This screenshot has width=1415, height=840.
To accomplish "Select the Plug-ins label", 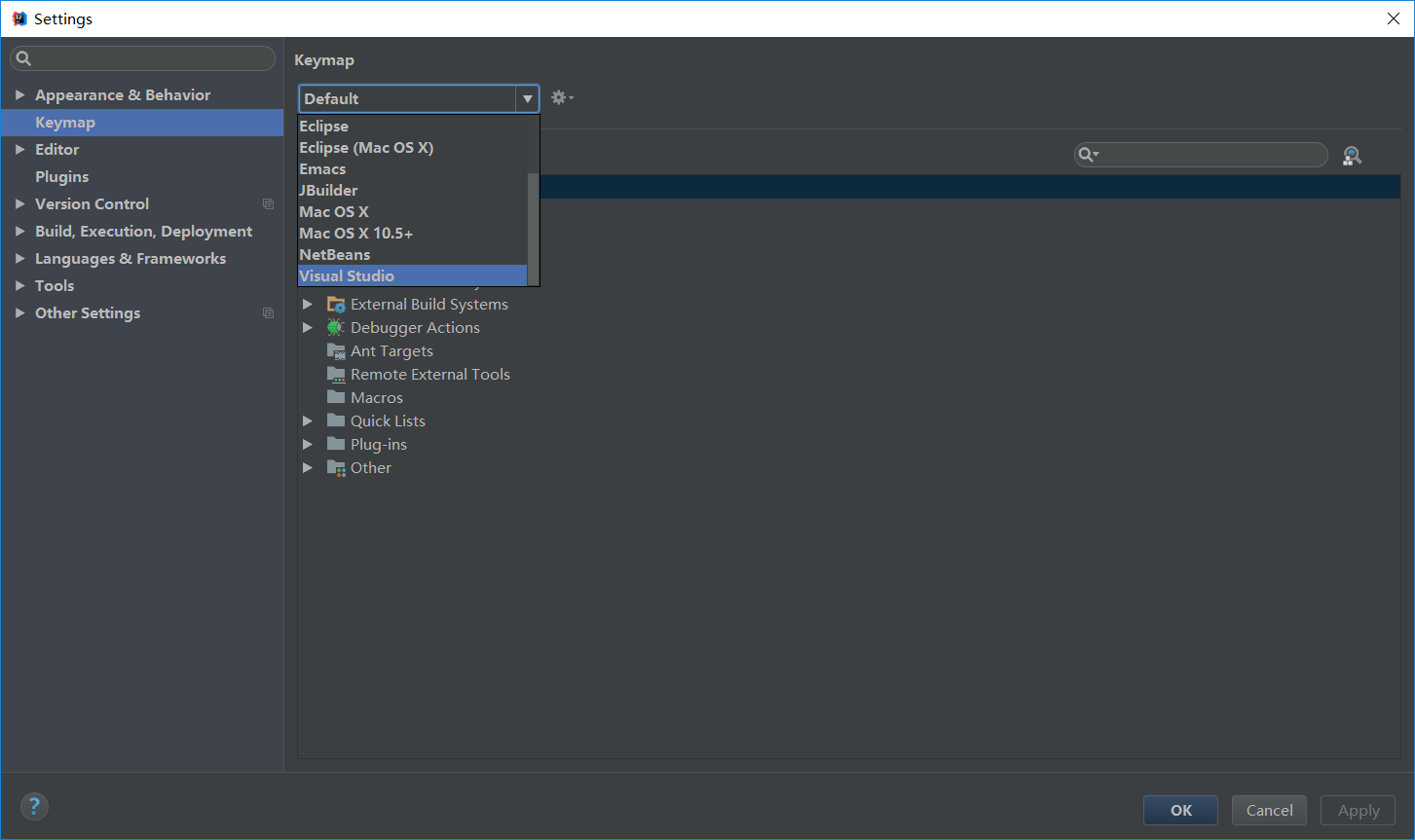I will [x=379, y=445].
